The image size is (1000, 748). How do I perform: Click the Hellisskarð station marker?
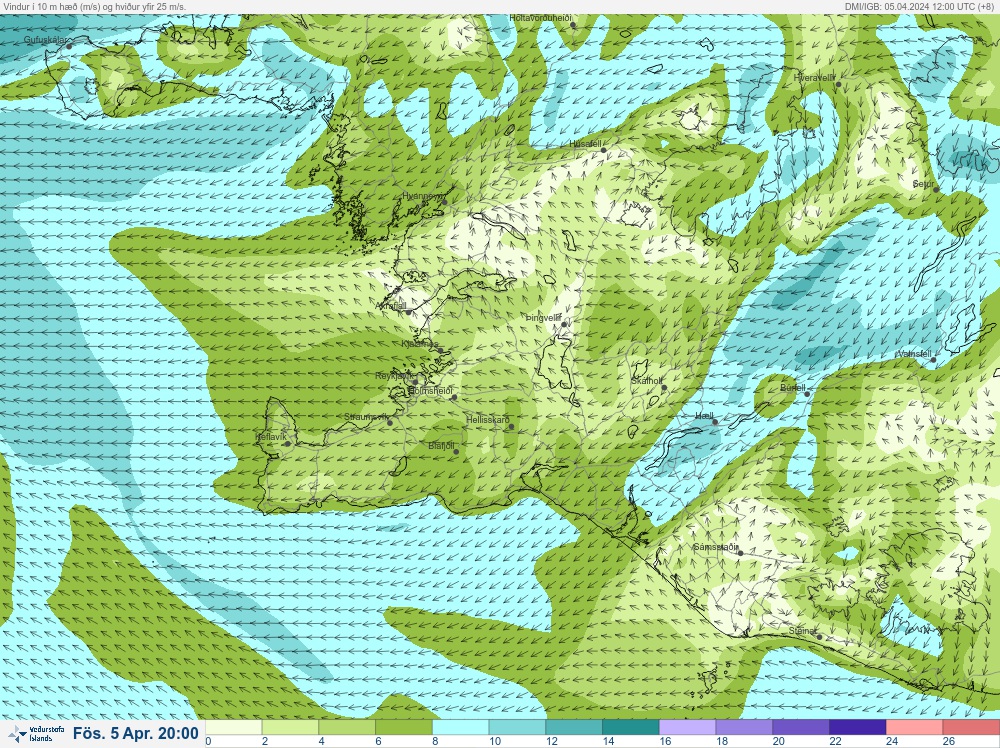point(511,427)
